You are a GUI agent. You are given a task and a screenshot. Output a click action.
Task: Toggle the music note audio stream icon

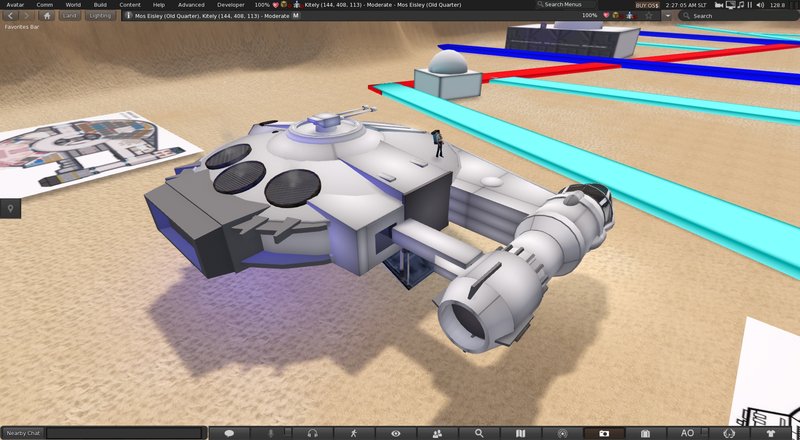pyautogui.click(x=741, y=5)
